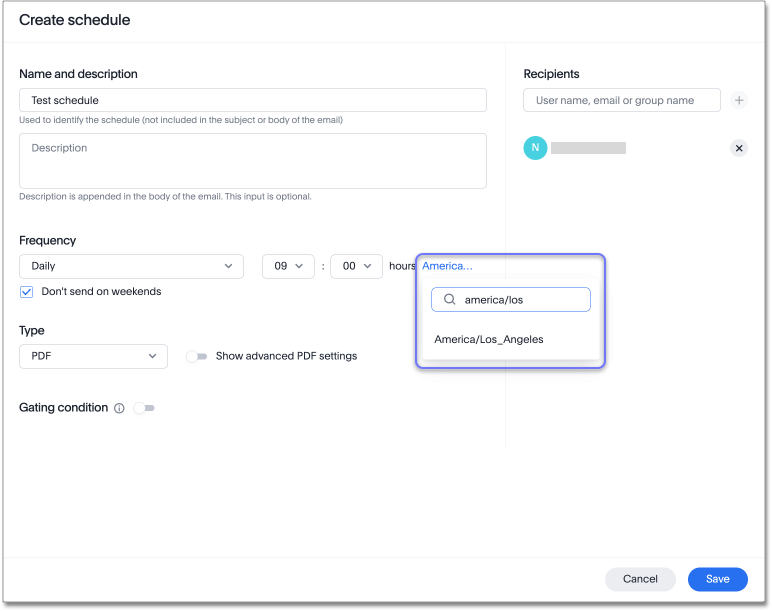Viewport: 772px width, 611px height.
Task: Focus the Recipients user name input
Action: click(x=621, y=100)
